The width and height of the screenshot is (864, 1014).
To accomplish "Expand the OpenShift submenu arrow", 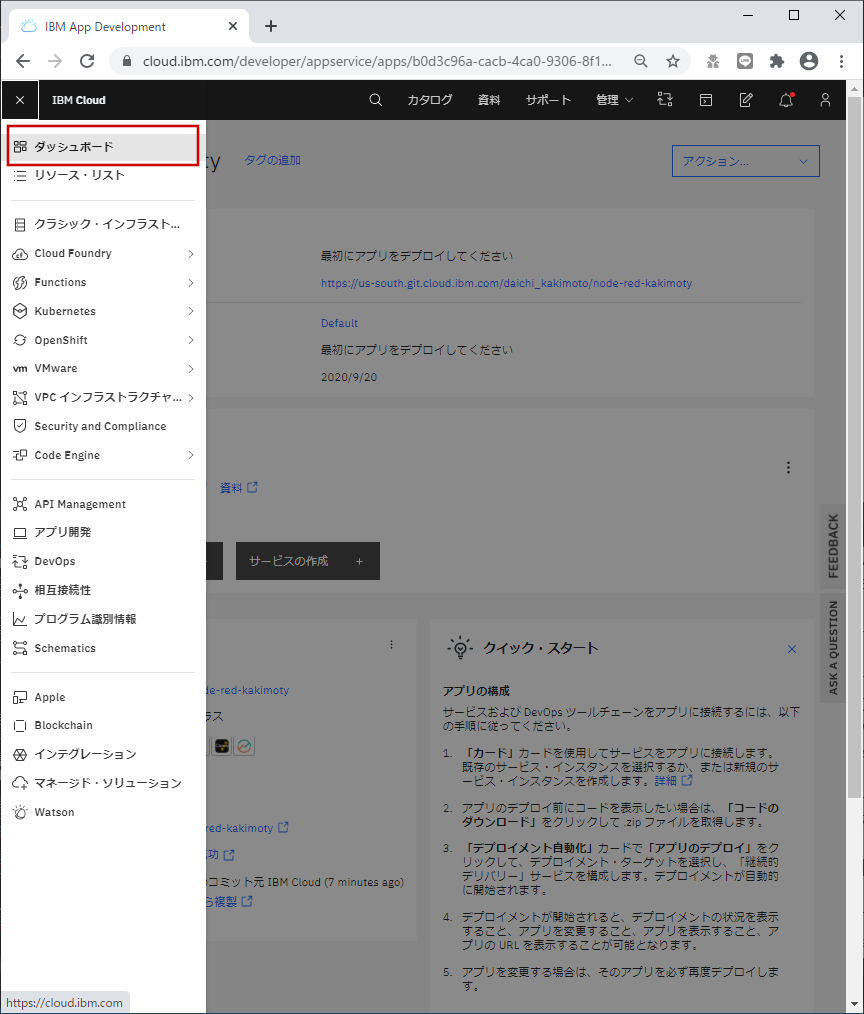I will [191, 340].
